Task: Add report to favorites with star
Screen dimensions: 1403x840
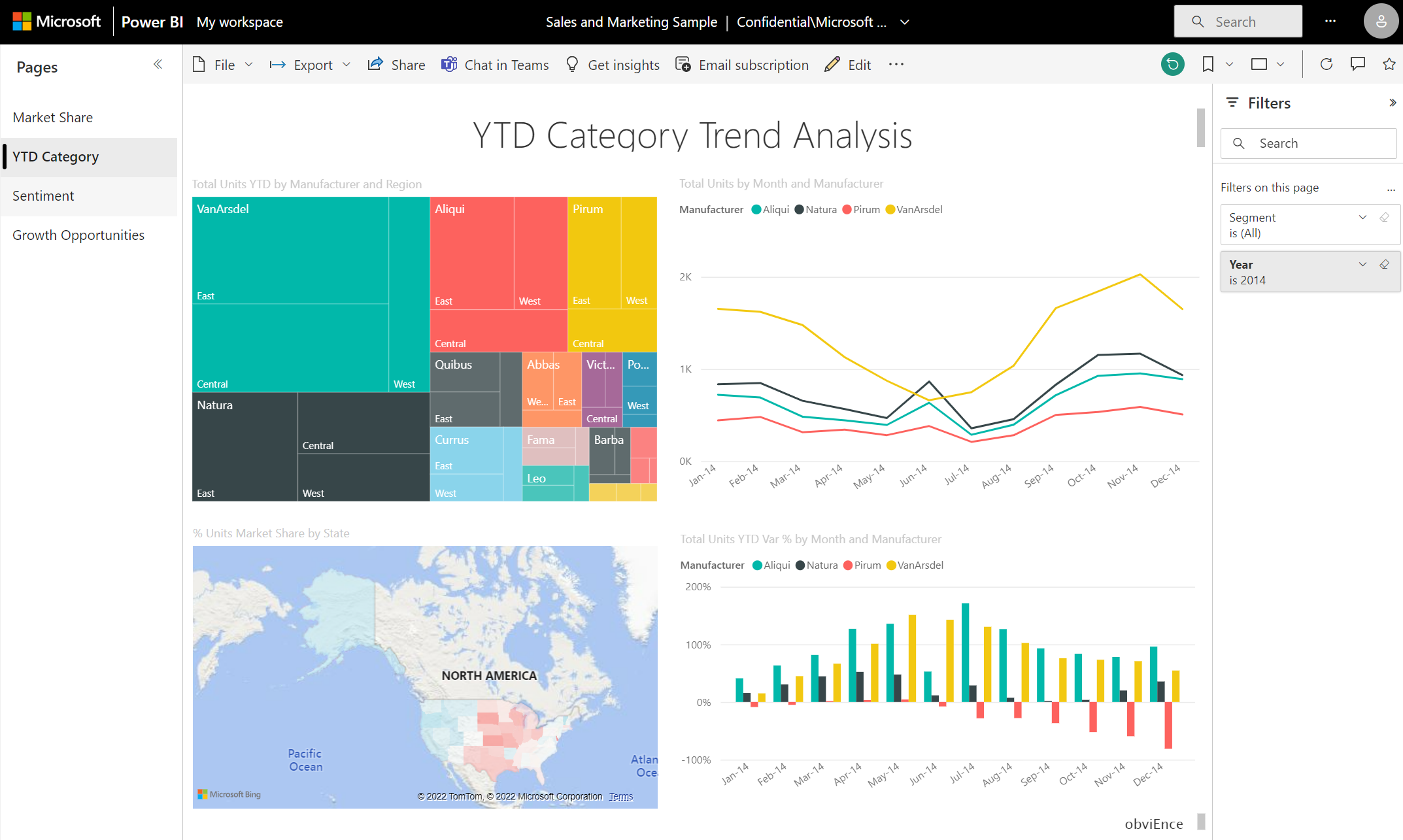Action: tap(1389, 64)
